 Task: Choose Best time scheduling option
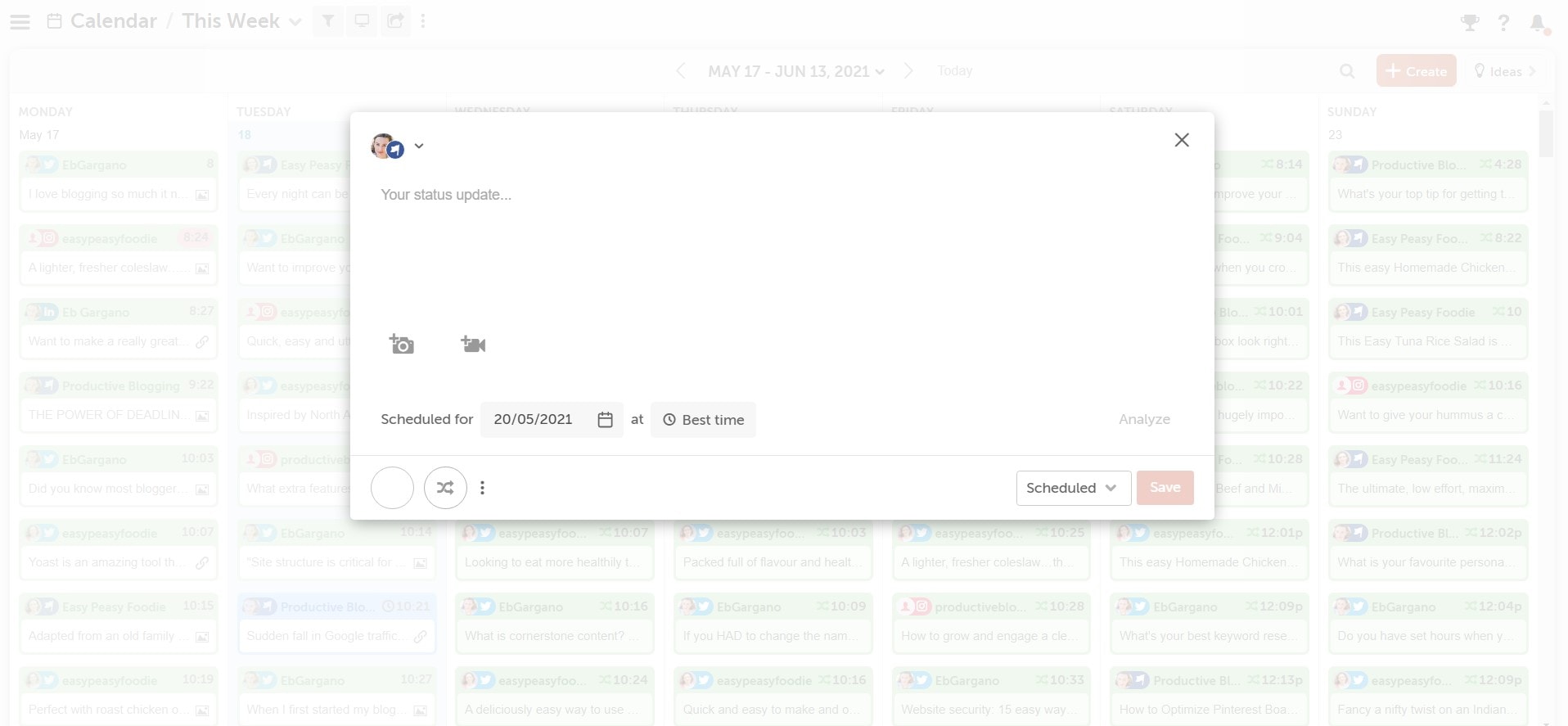click(x=703, y=420)
